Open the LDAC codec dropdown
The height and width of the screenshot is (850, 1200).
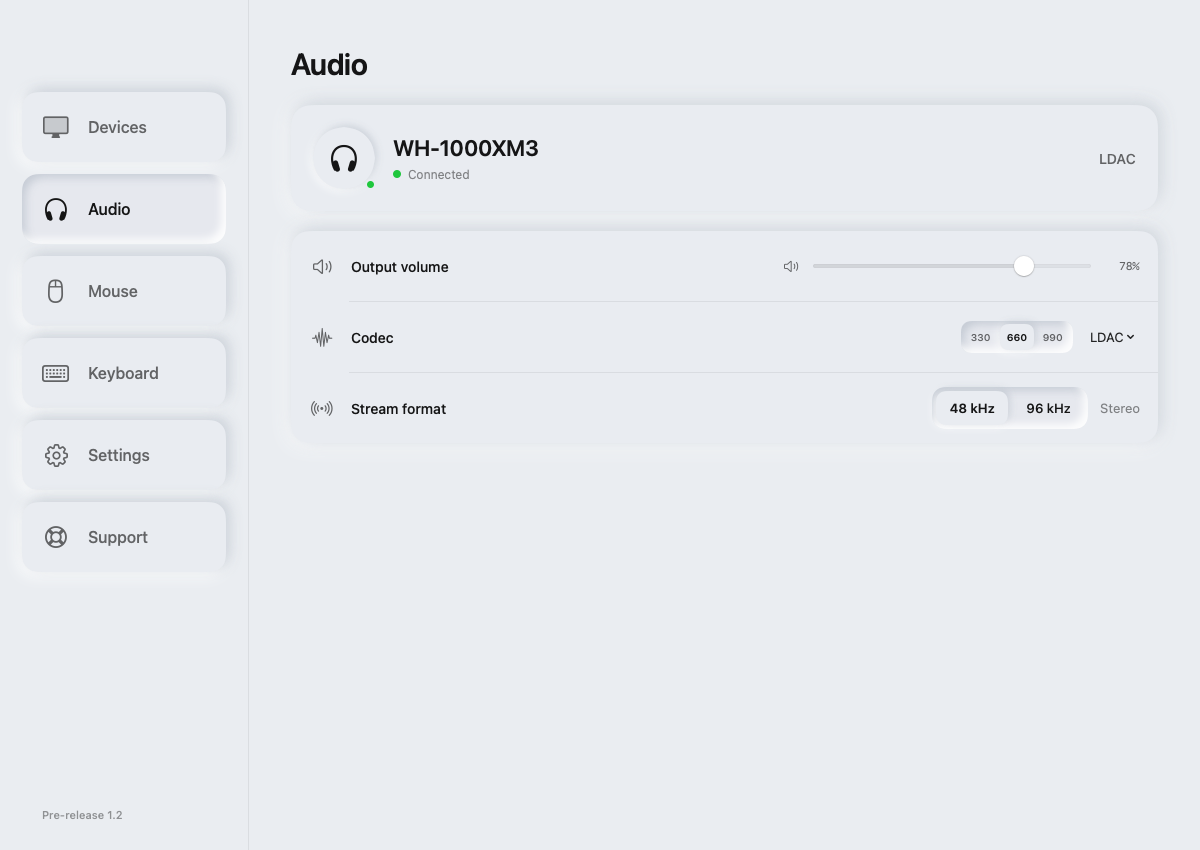pyautogui.click(x=1112, y=338)
